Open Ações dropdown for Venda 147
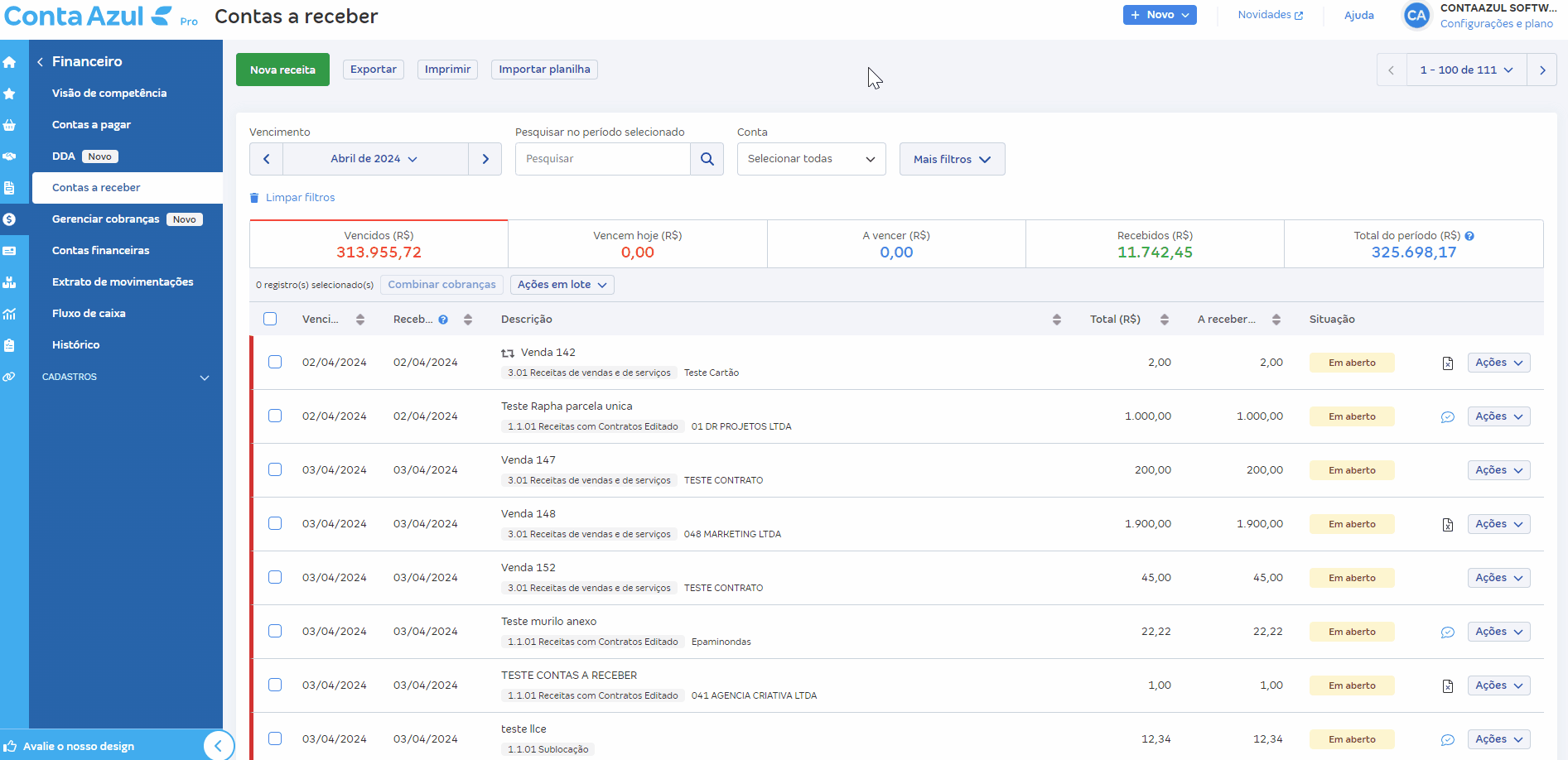This screenshot has height=760, width=1568. tap(1499, 470)
